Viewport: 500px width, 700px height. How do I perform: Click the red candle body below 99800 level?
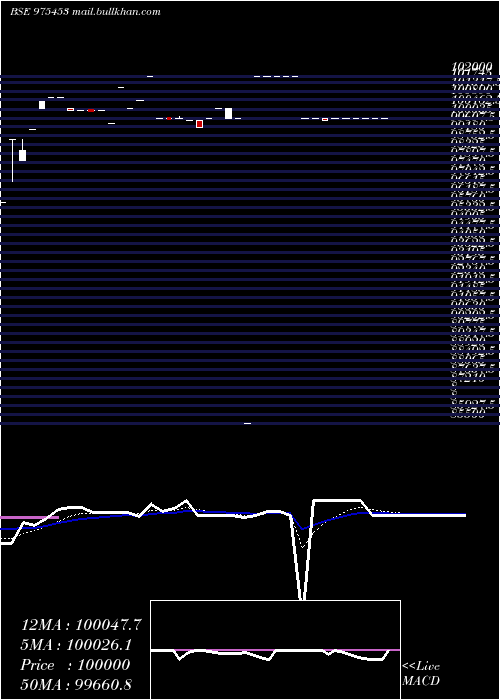click(x=199, y=124)
